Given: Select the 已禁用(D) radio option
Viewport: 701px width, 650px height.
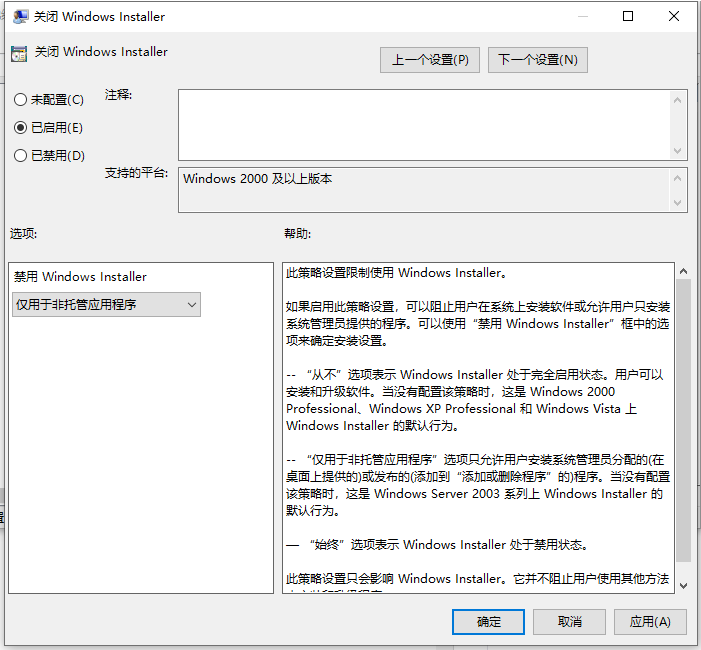Looking at the screenshot, I should click(49, 156).
